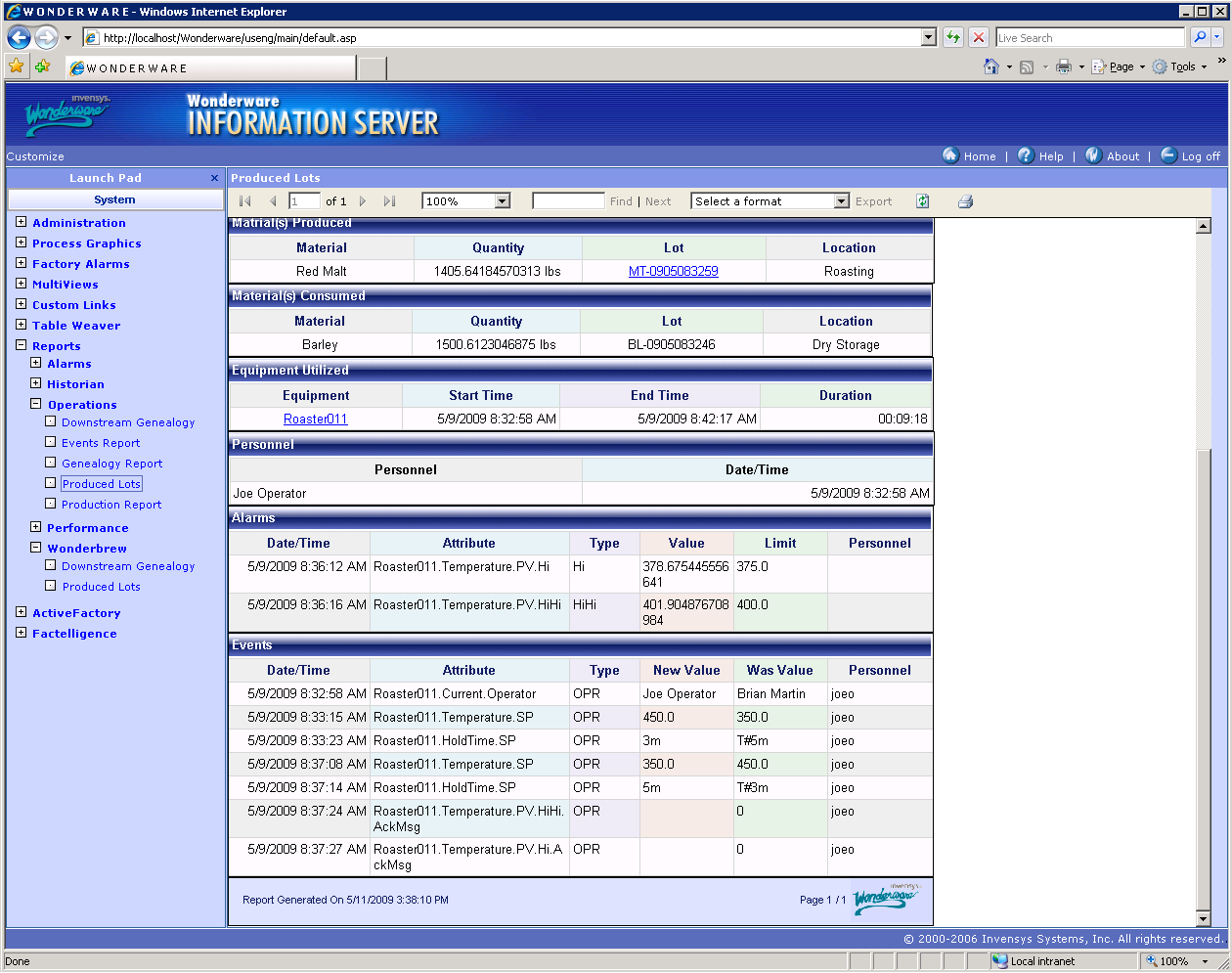Expand the Factory Alarms node

point(21,263)
